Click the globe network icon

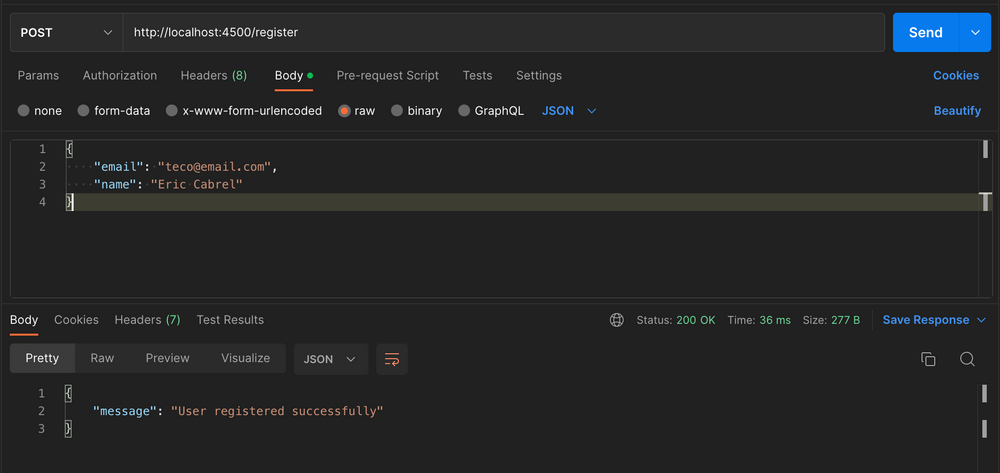point(617,320)
